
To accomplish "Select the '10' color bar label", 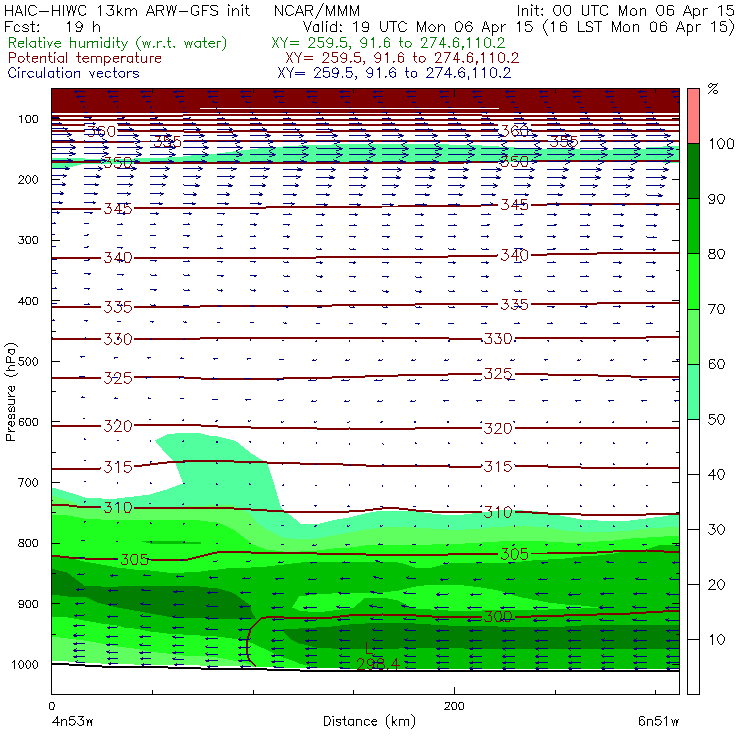I will [717, 640].
